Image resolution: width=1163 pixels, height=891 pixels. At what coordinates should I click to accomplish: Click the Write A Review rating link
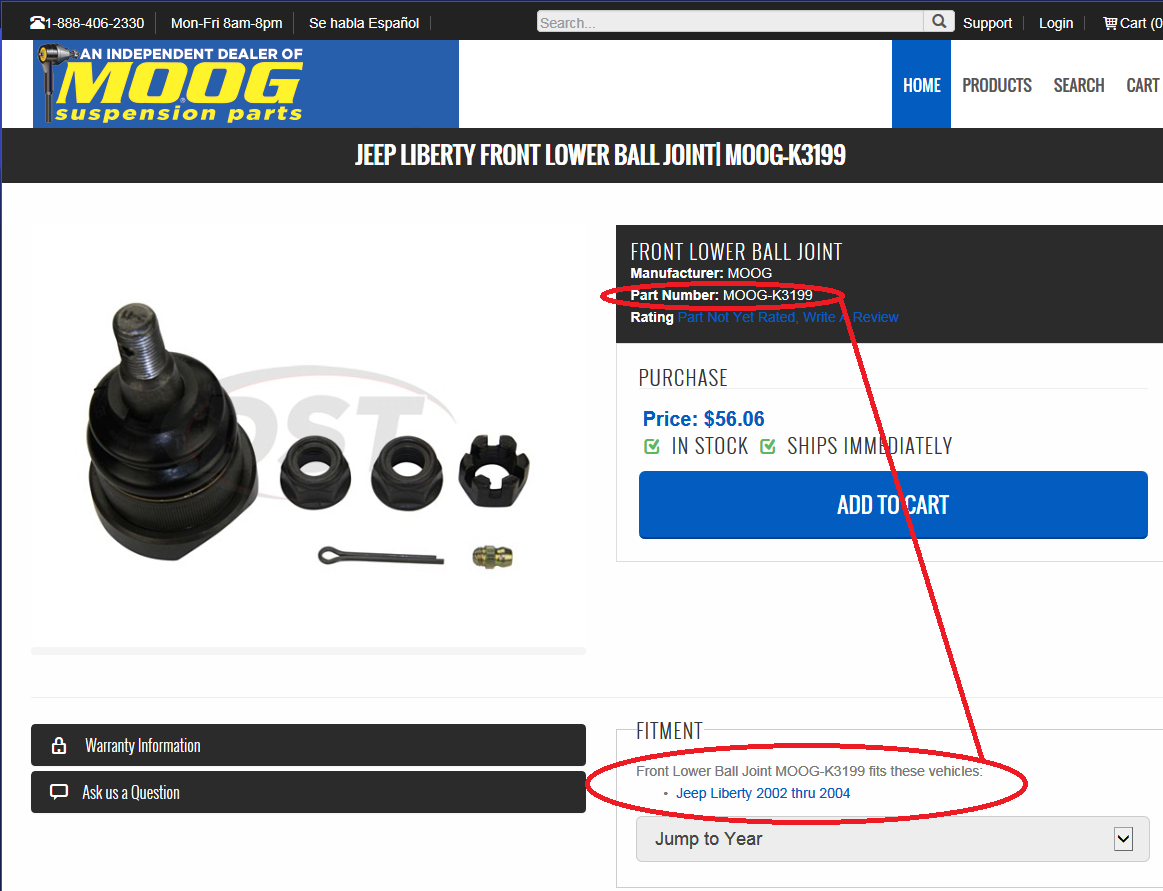[x=850, y=318]
